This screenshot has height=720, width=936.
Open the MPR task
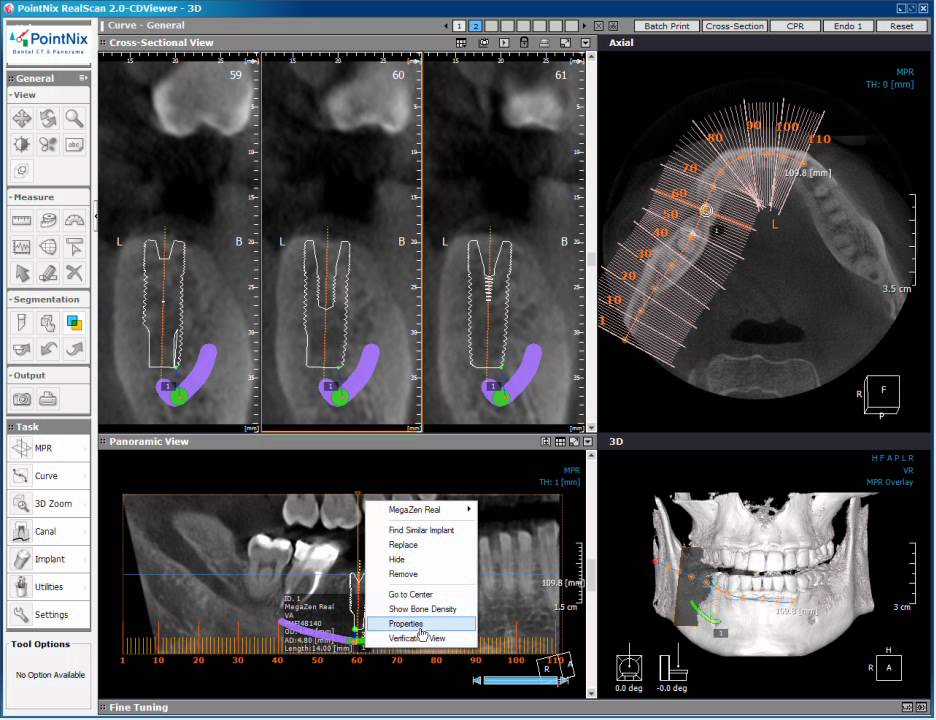click(48, 448)
